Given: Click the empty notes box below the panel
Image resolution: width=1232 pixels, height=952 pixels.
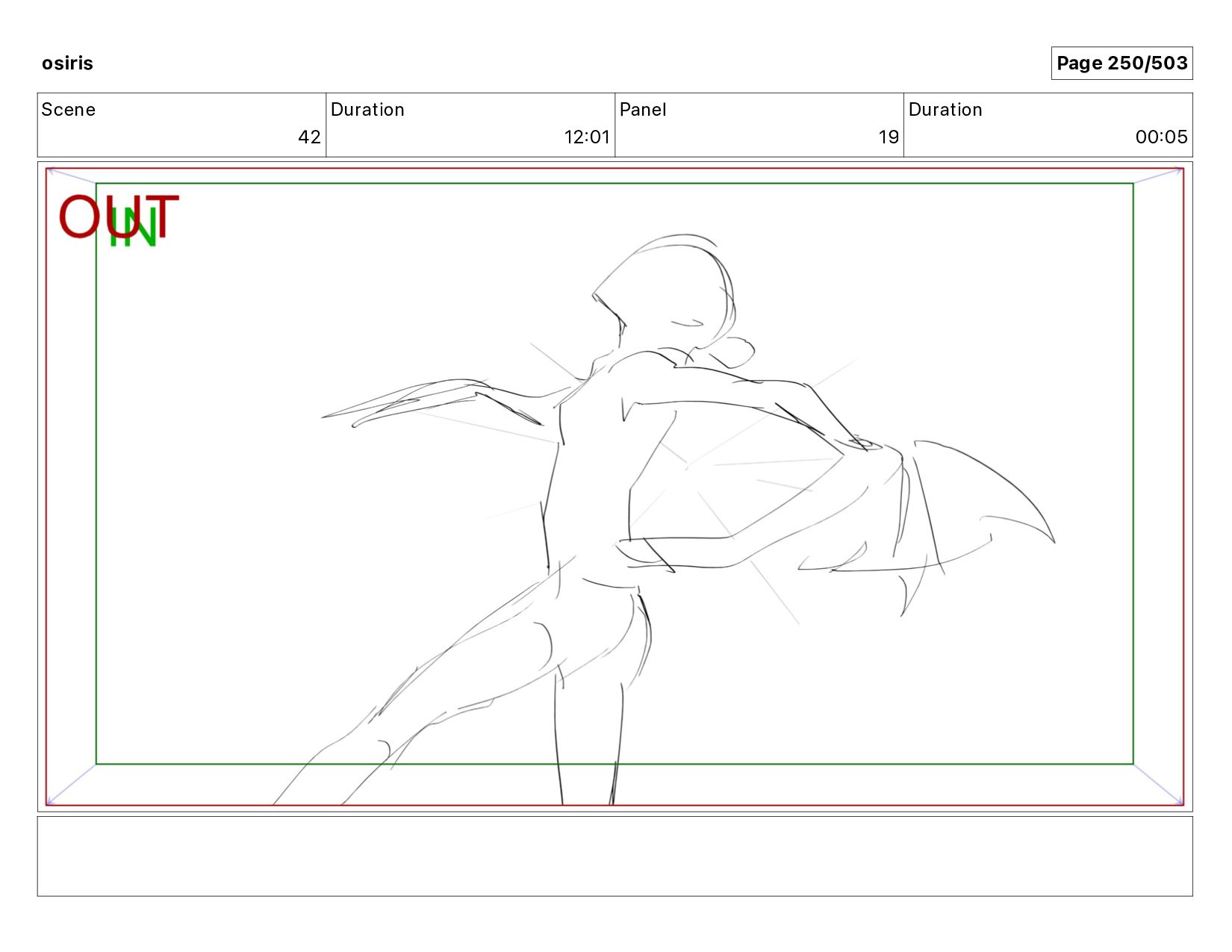Looking at the screenshot, I should [x=615, y=856].
